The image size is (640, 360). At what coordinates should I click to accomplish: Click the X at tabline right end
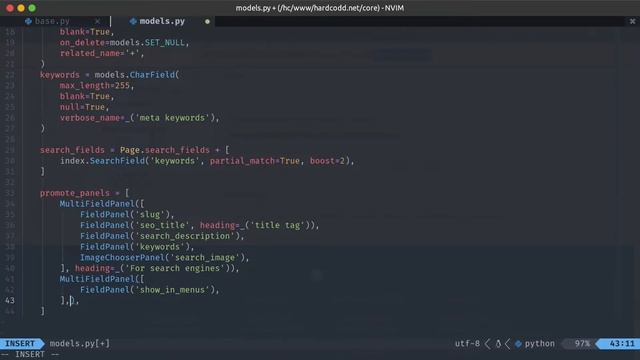pyautogui.click(x=632, y=21)
